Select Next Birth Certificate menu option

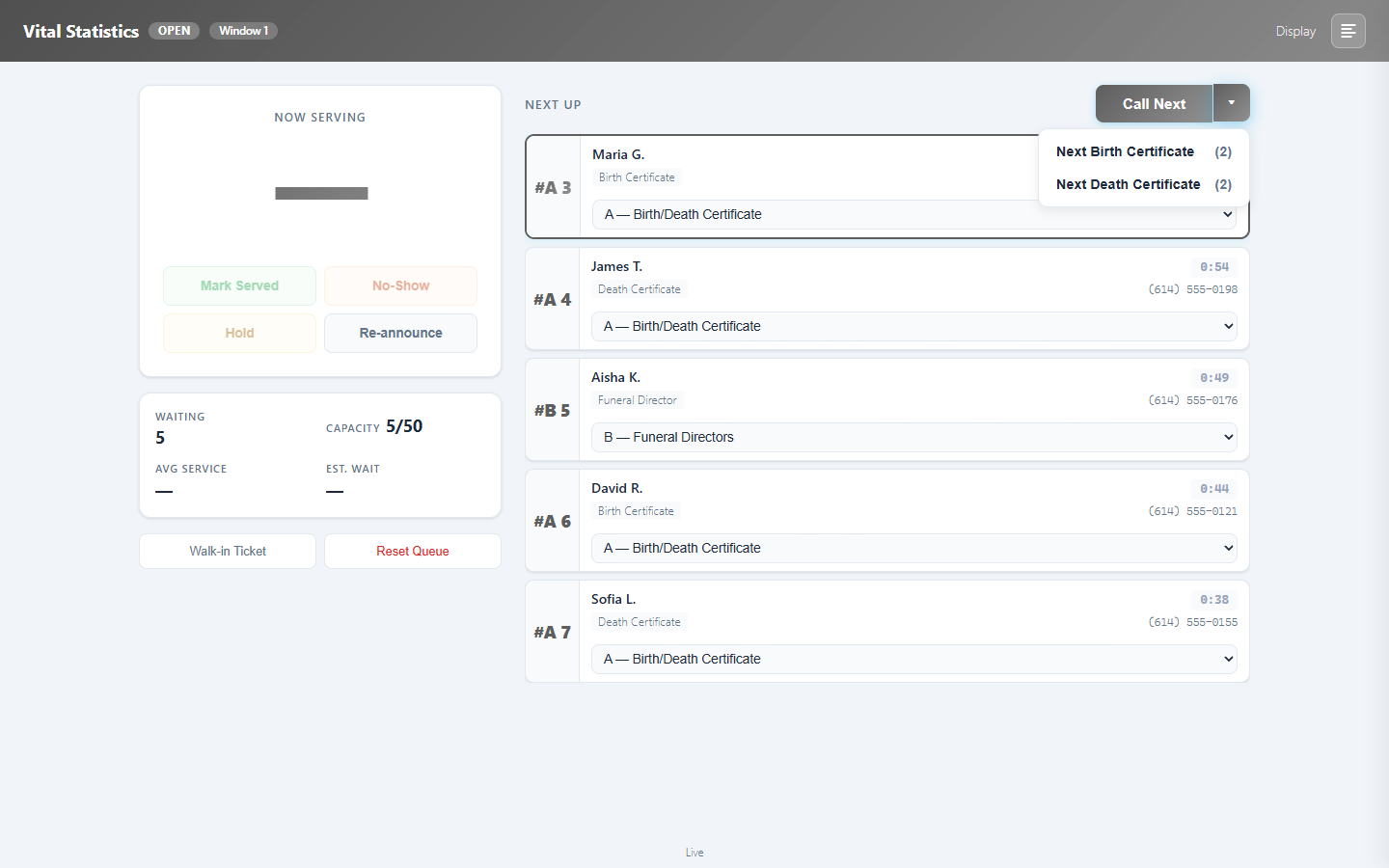[x=1144, y=151]
